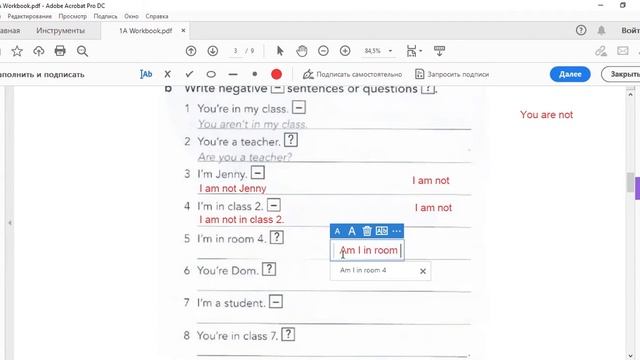Go to previous page with up arrow
Screen dimensions: 640x360
(x=191, y=51)
